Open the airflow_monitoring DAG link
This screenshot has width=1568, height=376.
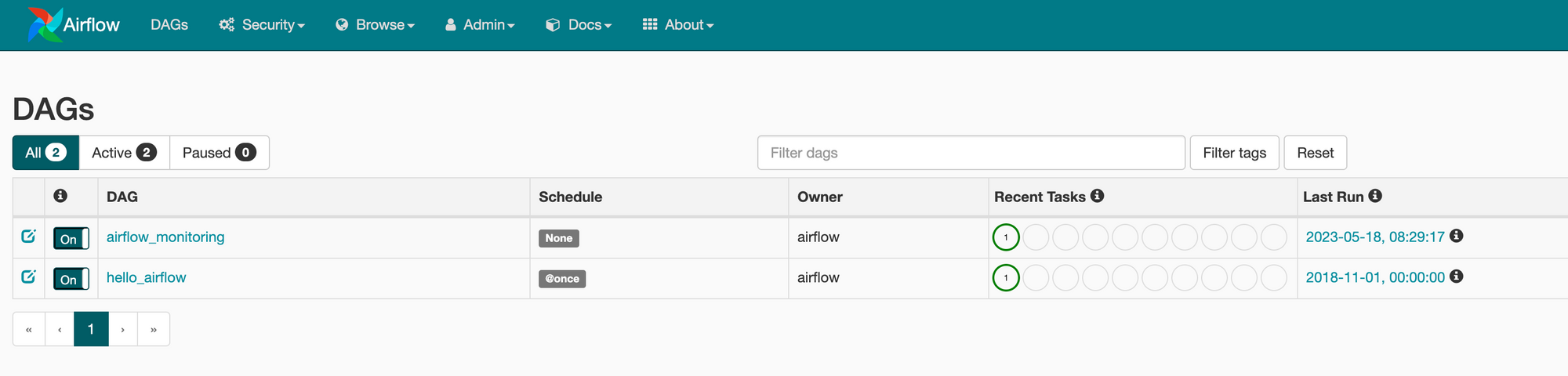point(165,237)
